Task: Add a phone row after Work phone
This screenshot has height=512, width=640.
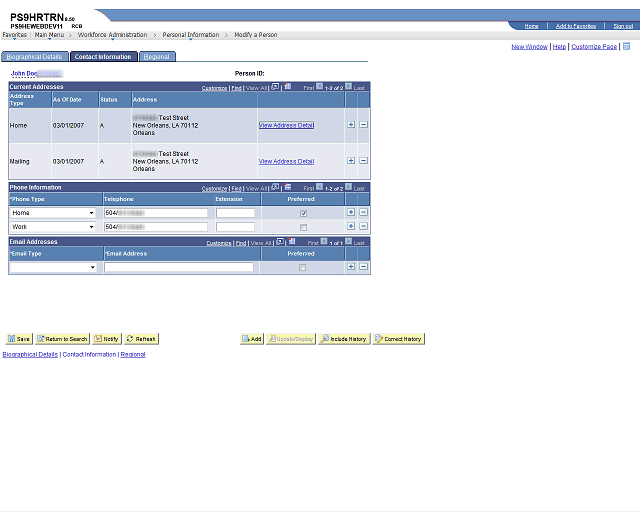Action: pos(351,226)
